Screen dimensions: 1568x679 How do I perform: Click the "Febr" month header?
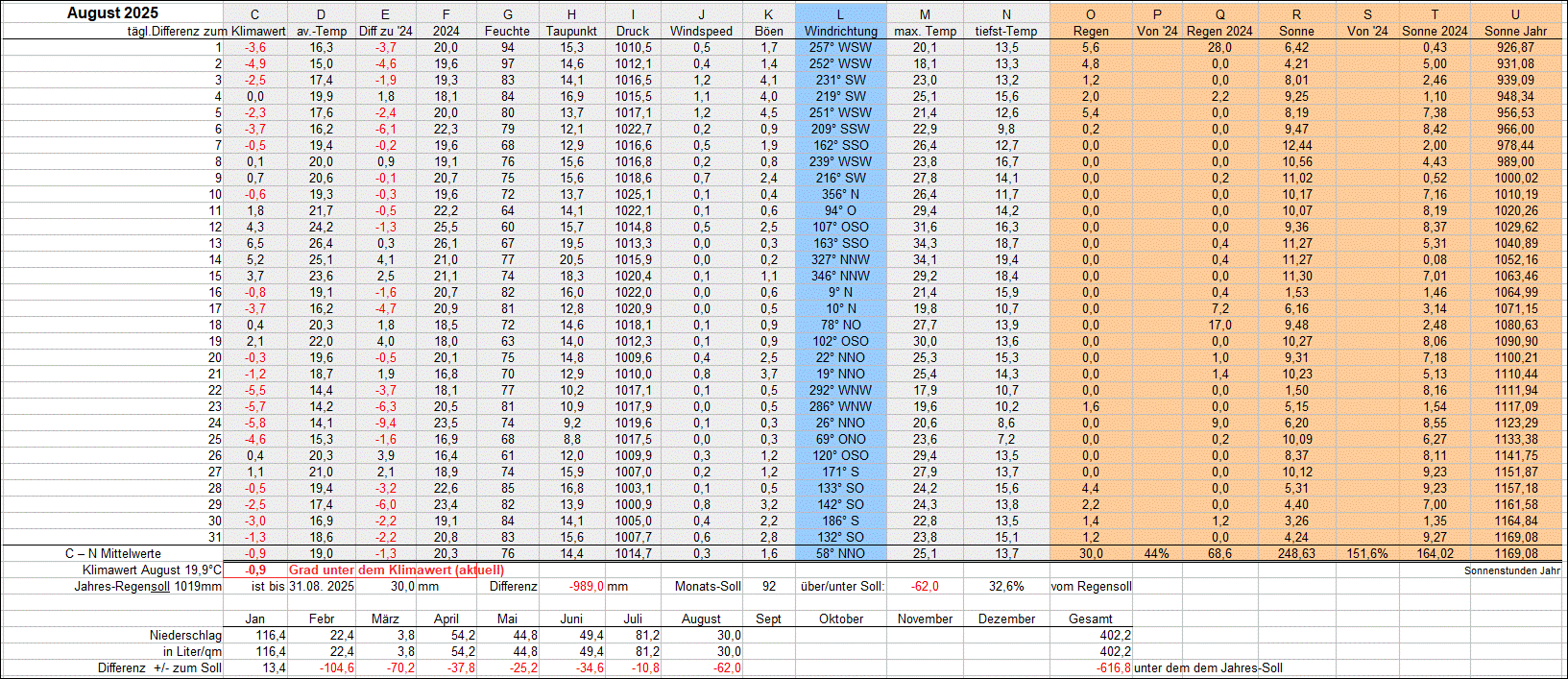point(322,618)
